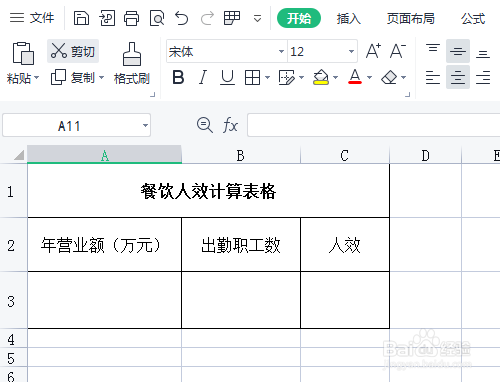Expand the eraser clear dropdown arrow
The height and width of the screenshot is (382, 500).
[x=404, y=78]
